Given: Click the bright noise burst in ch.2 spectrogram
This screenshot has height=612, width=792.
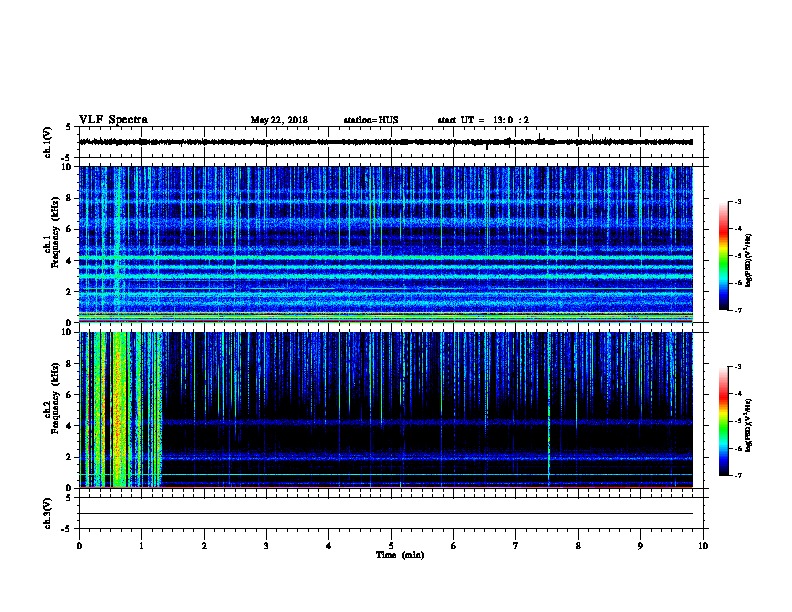Looking at the screenshot, I should point(119,410).
